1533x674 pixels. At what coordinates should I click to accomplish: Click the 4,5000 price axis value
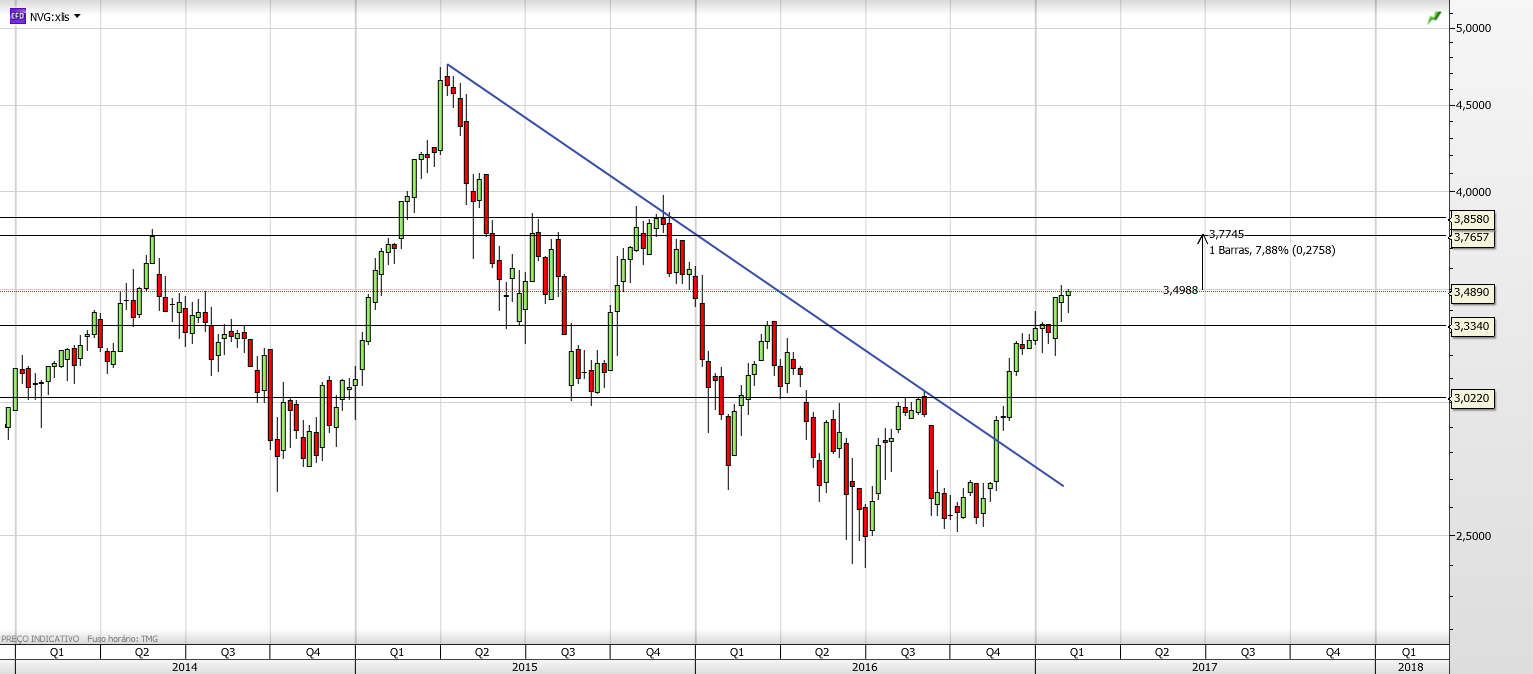tap(1473, 105)
